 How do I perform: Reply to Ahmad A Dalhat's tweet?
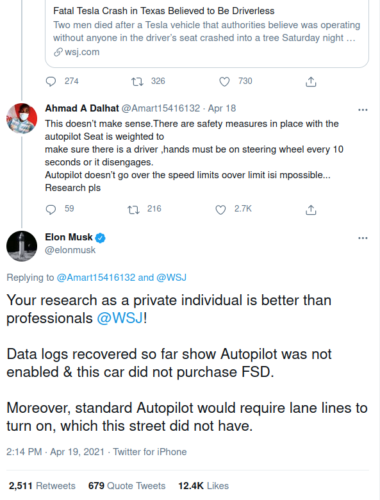click(51, 209)
